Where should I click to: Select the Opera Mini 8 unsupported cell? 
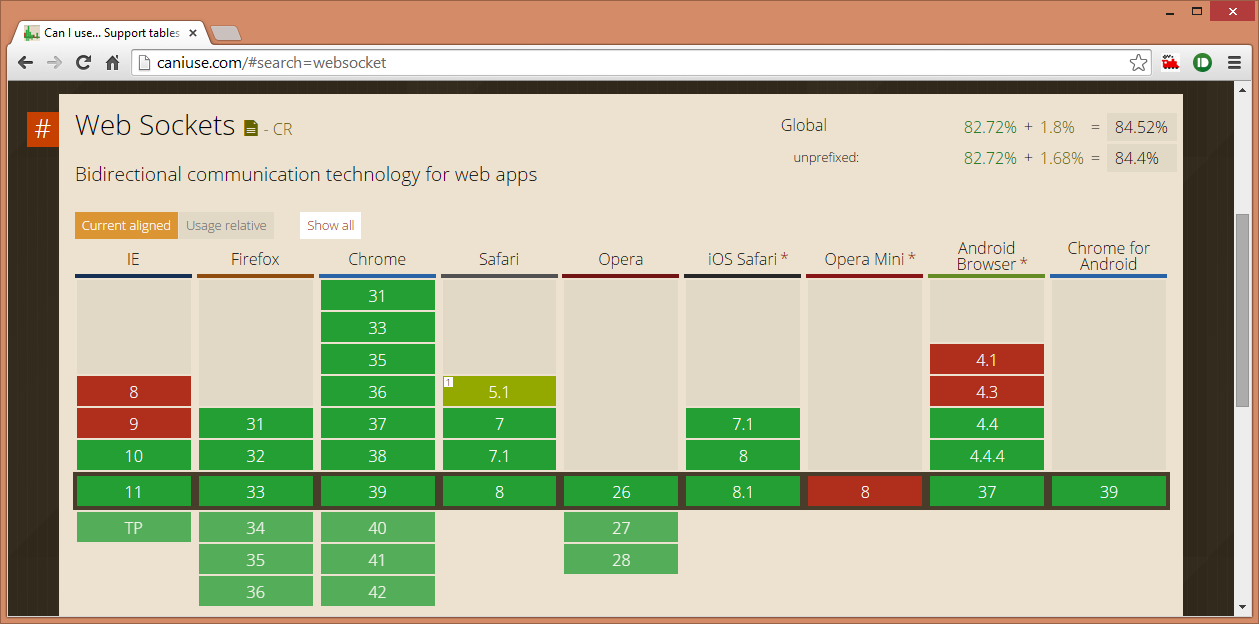[865, 492]
